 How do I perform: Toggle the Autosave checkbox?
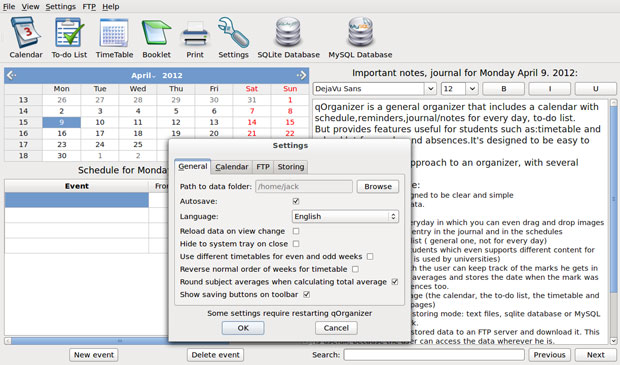click(296, 201)
